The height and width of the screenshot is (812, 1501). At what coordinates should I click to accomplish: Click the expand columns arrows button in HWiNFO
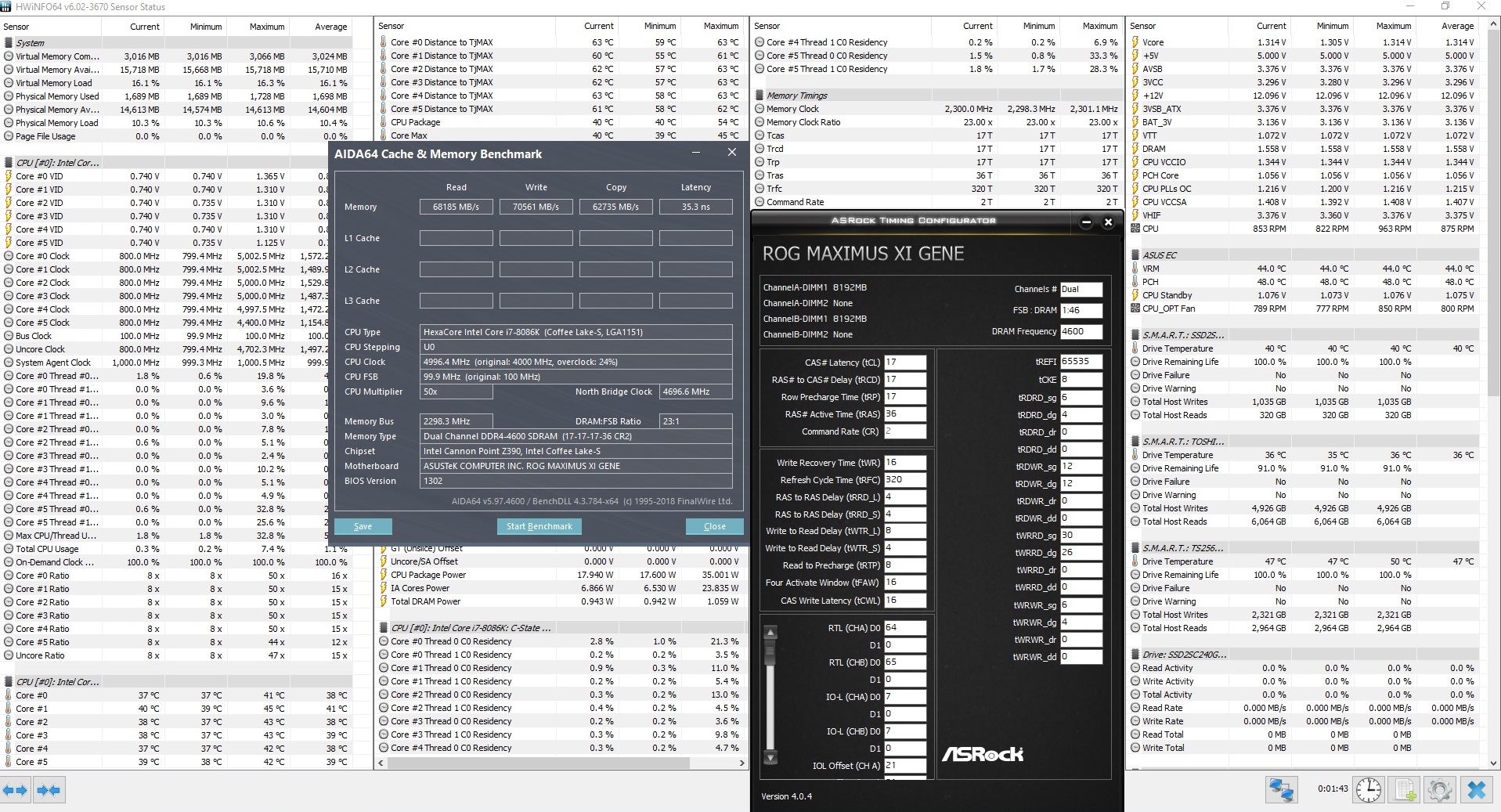[x=16, y=790]
